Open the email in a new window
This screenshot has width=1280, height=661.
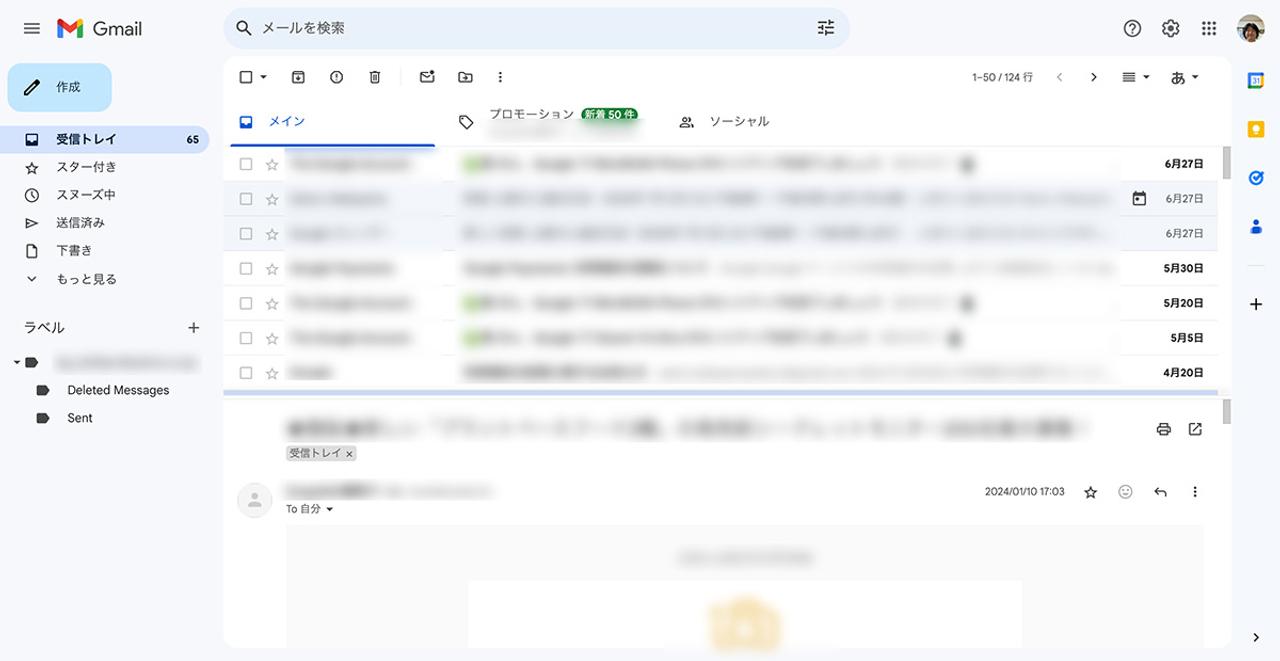pos(1195,428)
